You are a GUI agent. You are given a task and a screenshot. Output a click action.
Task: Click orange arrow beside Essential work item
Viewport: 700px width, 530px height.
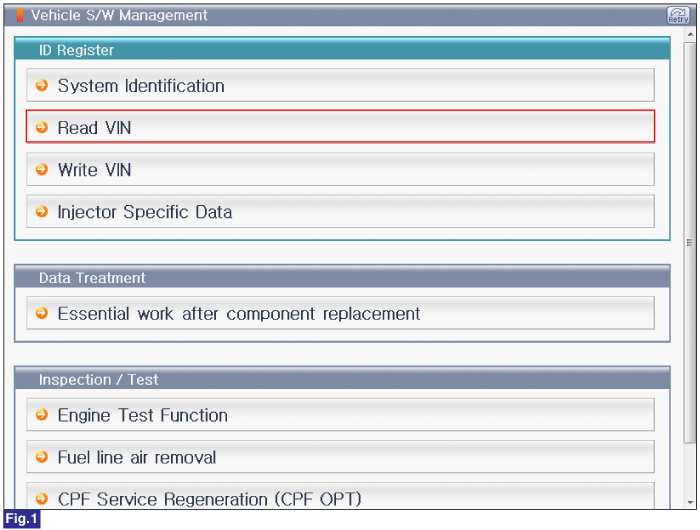pyautogui.click(x=42, y=313)
